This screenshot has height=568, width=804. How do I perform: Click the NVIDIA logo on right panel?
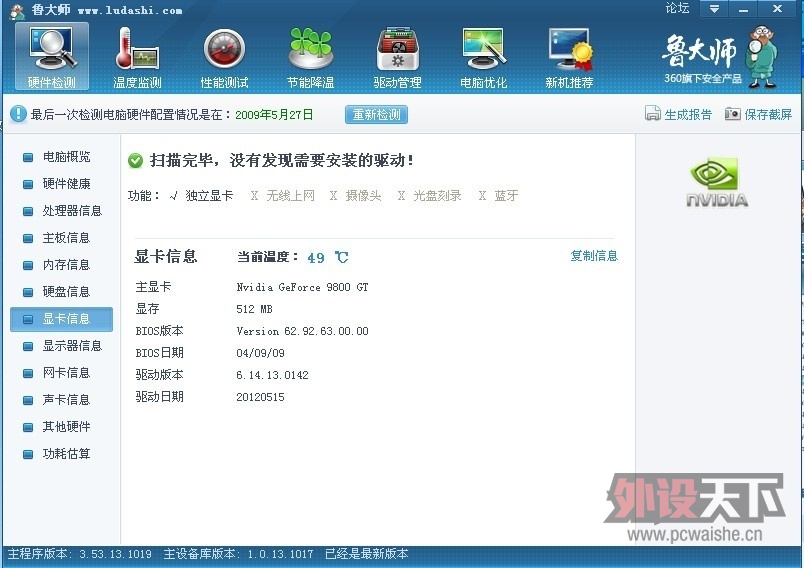[x=717, y=182]
